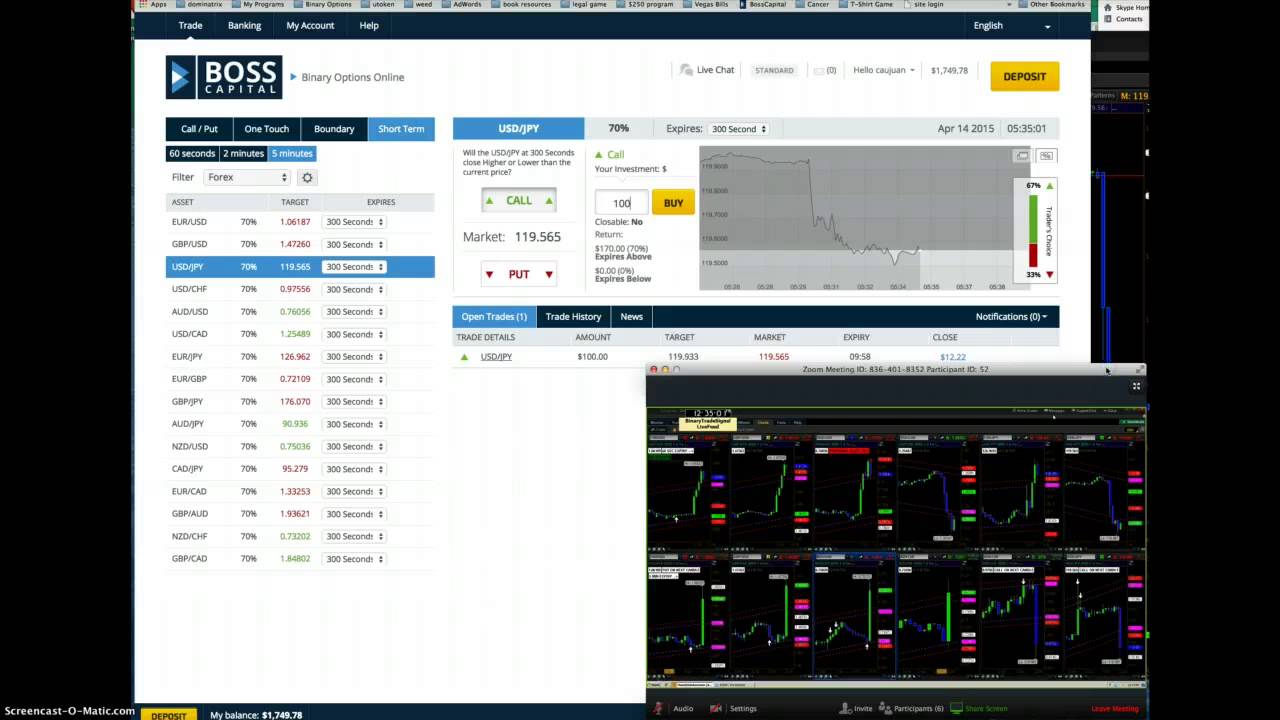The width and height of the screenshot is (1280, 720).
Task: Open the Other Bookmarks folder
Action: pyautogui.click(x=1051, y=4)
